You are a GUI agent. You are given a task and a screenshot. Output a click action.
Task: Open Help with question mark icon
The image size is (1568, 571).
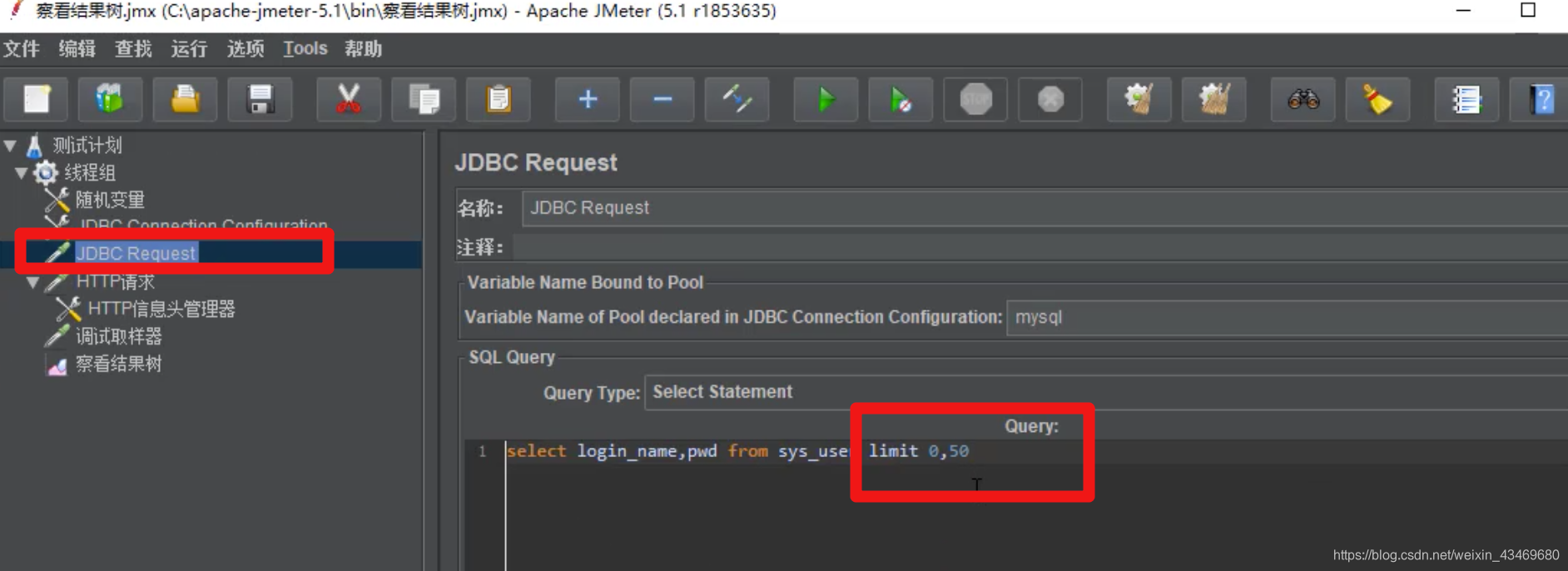(x=1541, y=100)
